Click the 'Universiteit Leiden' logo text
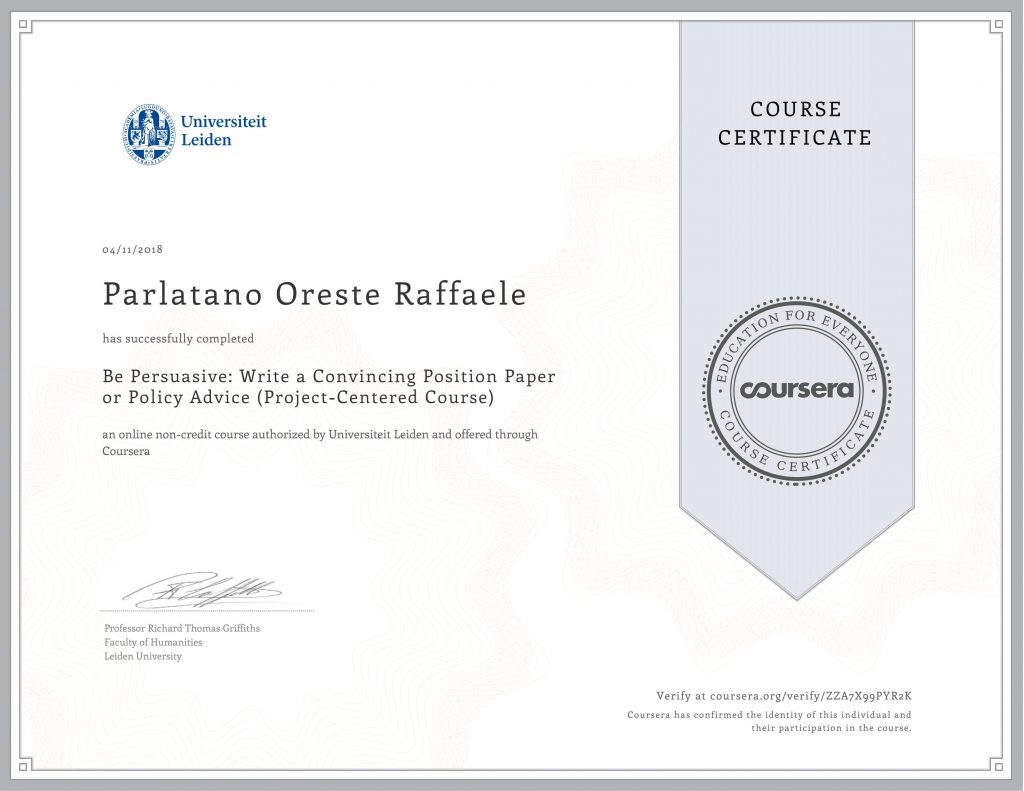Screen dimensions: 1024x791 coord(223,131)
